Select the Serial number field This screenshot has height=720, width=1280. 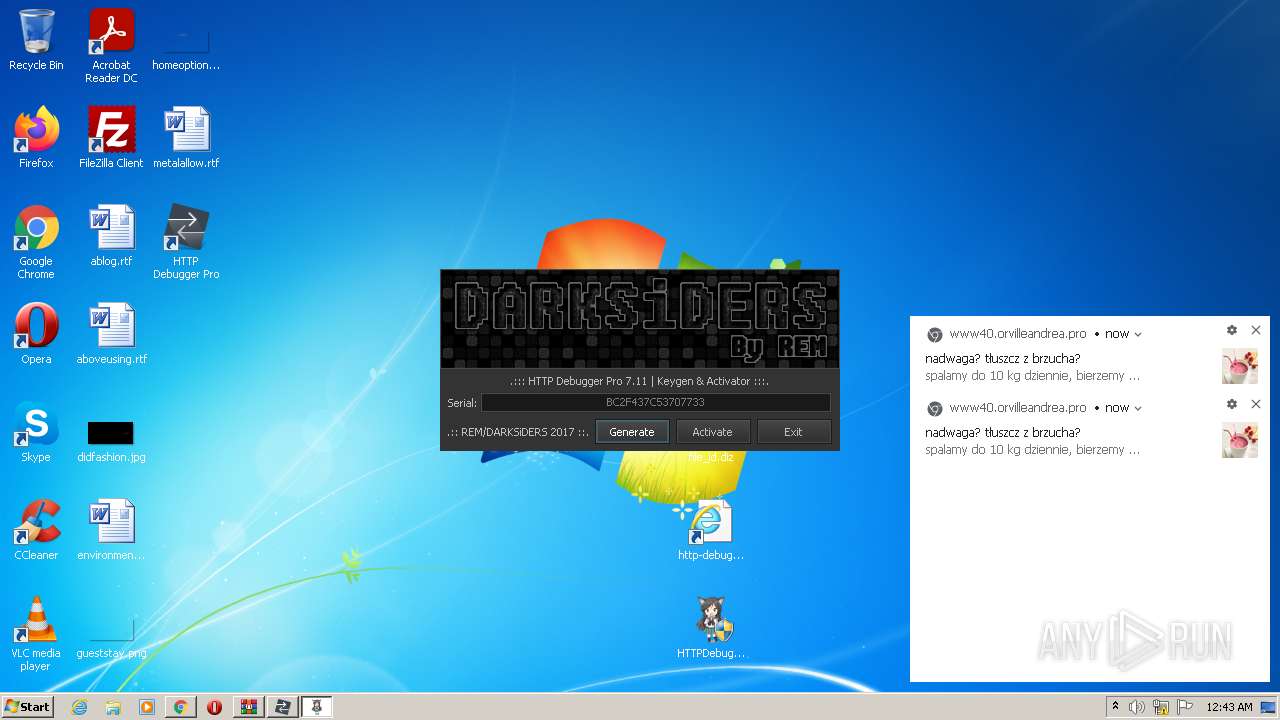(655, 402)
